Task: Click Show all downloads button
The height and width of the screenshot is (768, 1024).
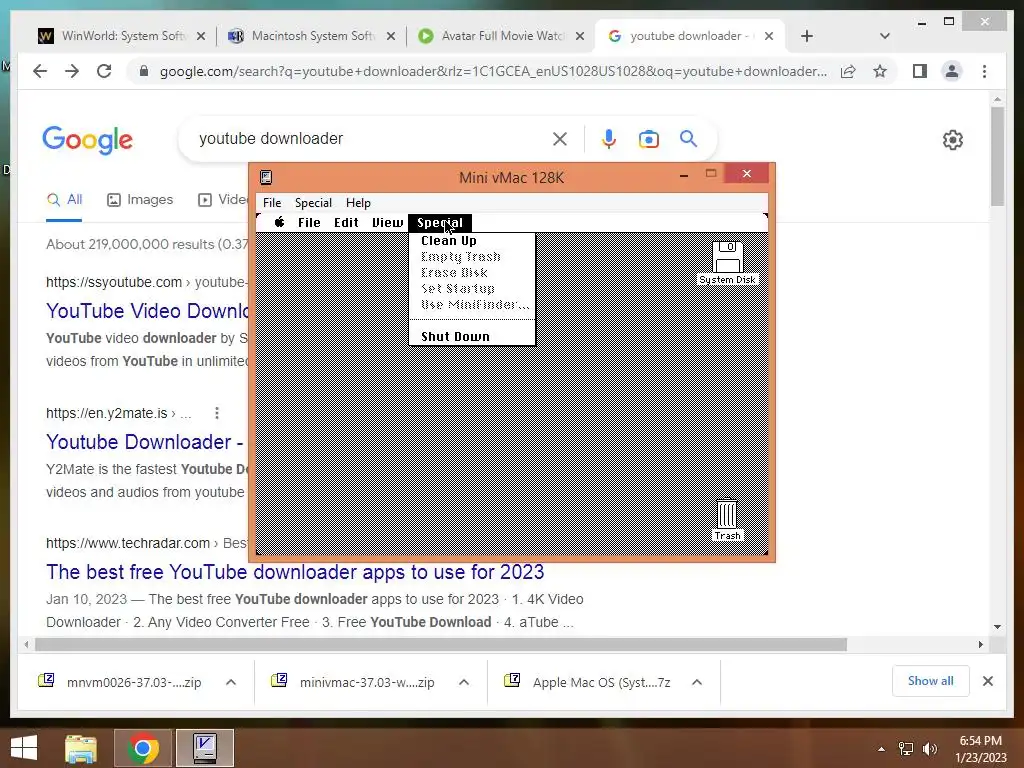Action: tap(931, 681)
